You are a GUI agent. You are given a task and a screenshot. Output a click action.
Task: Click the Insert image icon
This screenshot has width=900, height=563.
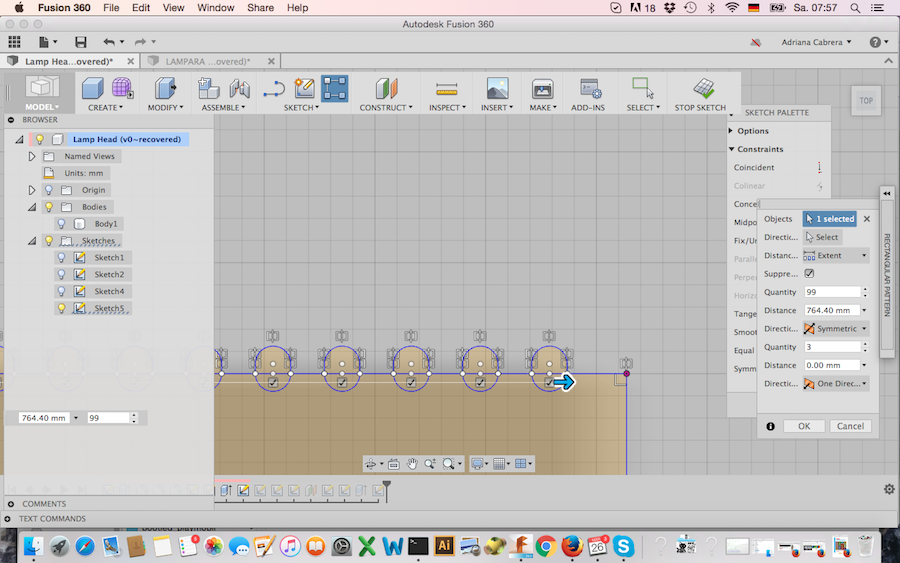[497, 88]
